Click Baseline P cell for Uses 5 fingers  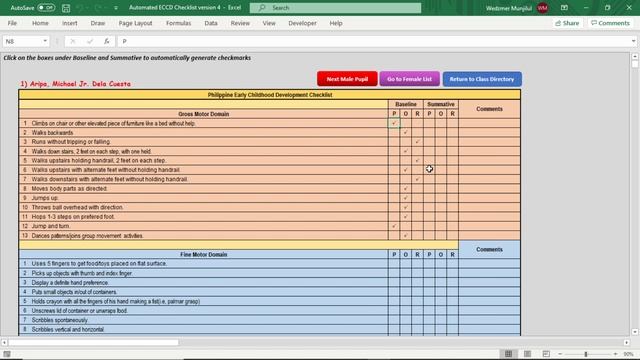point(394,264)
